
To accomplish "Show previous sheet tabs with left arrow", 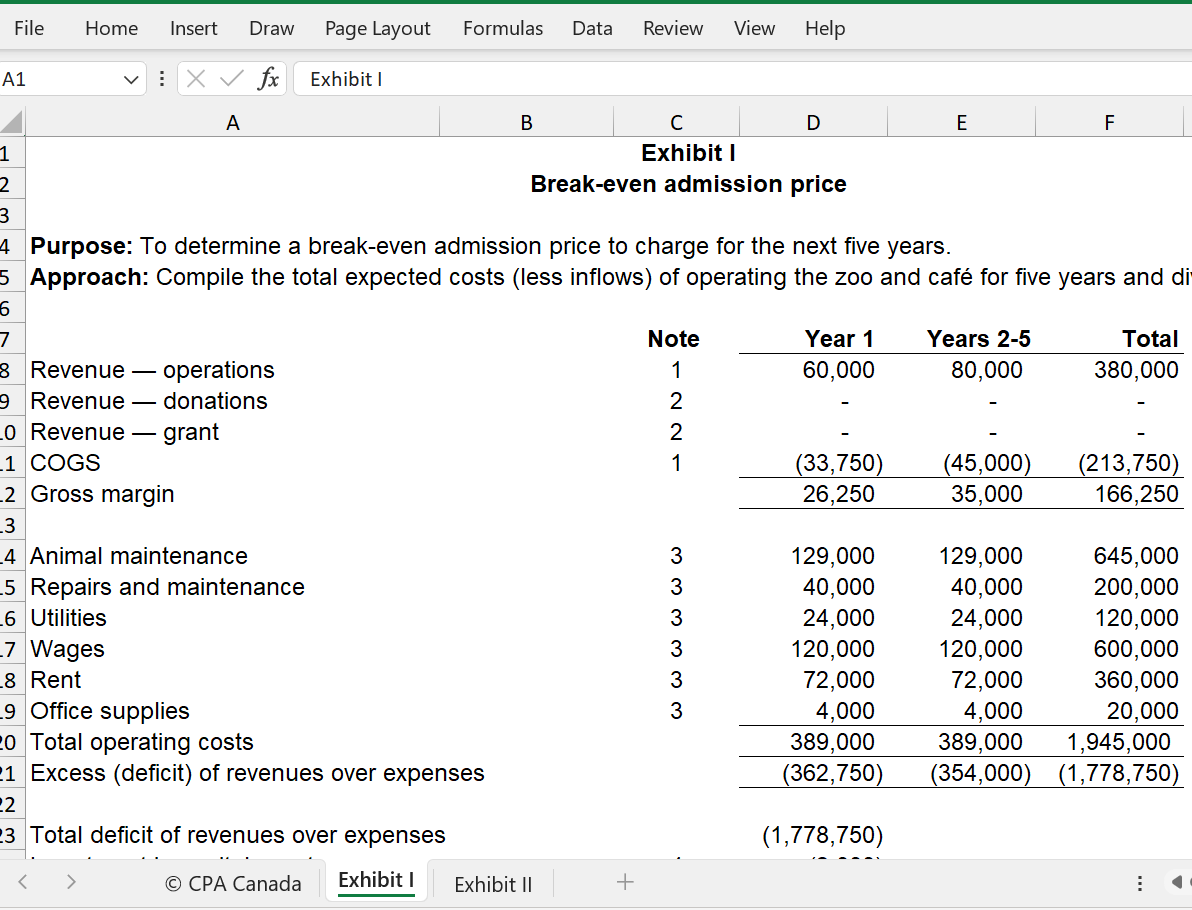I will (23, 882).
